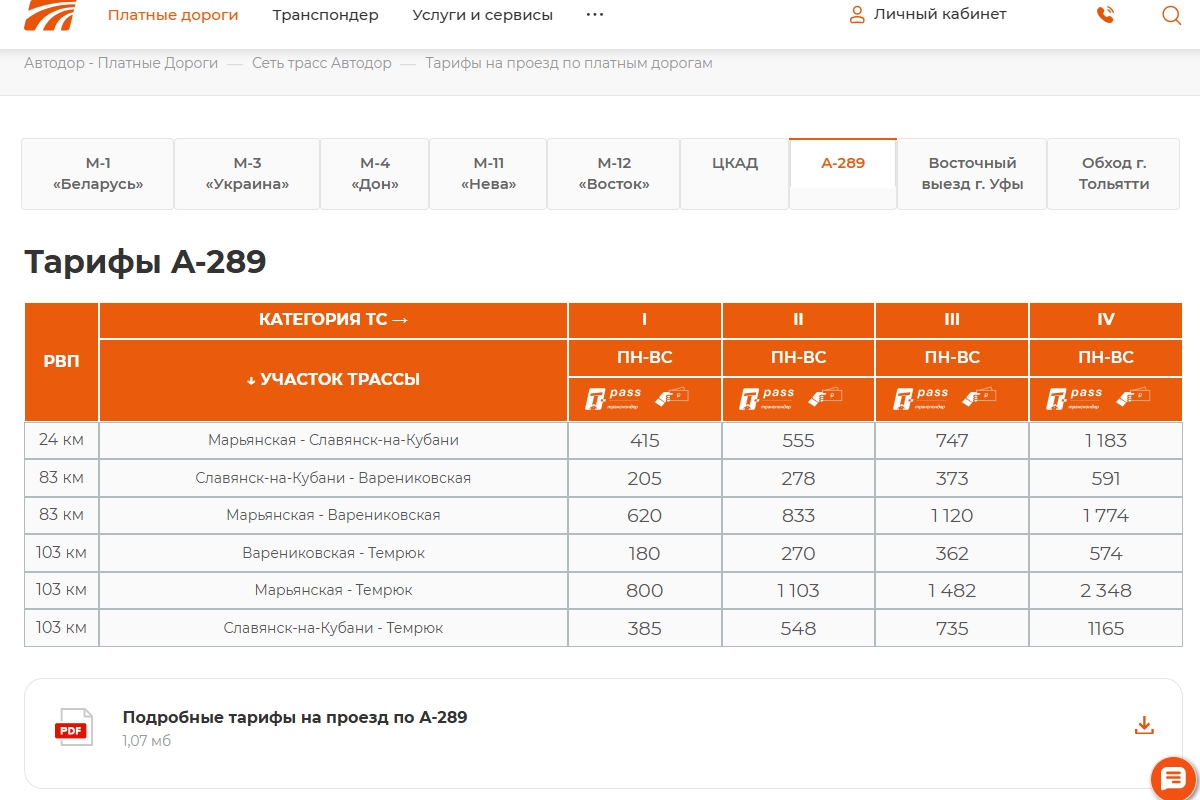Viewport: 1200px width, 800px height.
Task: Switch to the ЦКАД tab
Action: 735,174
